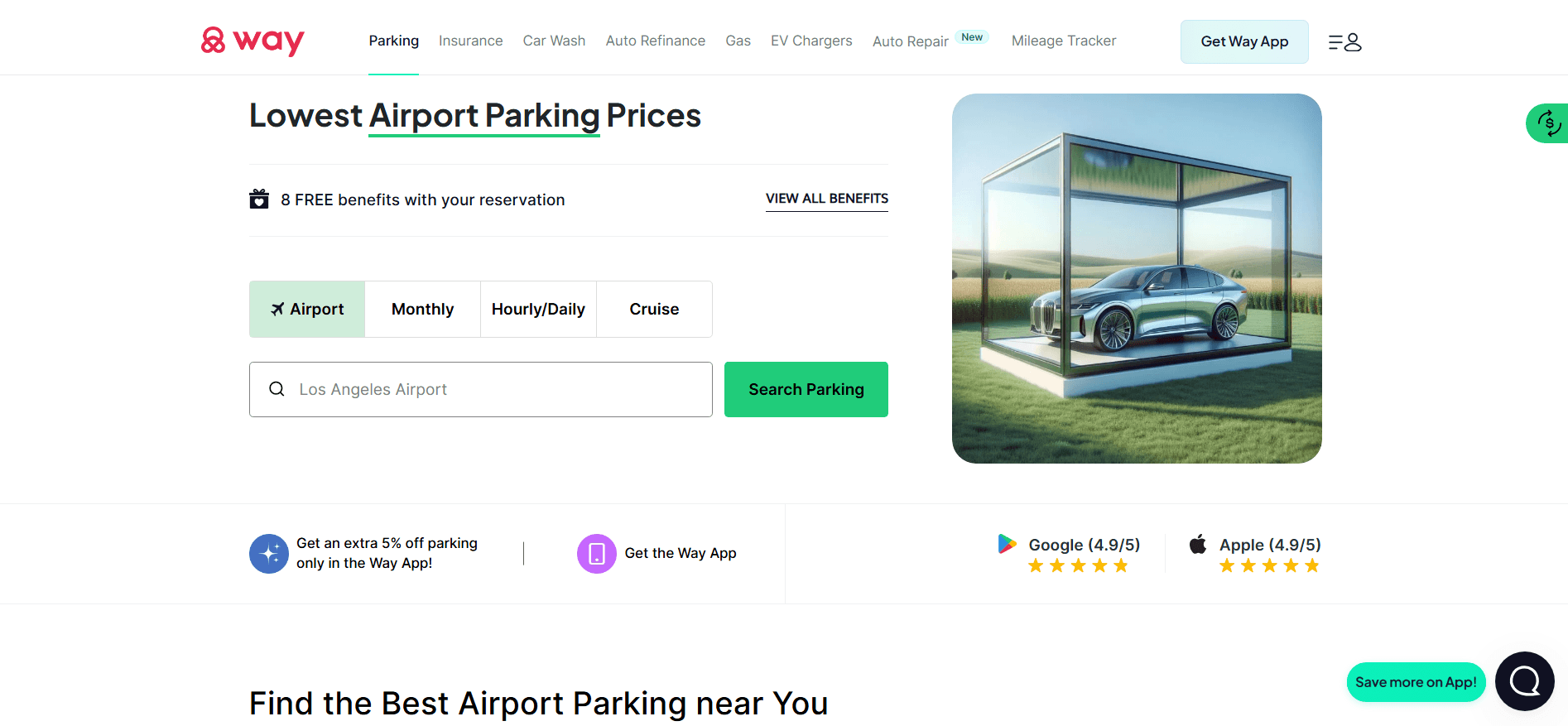The image size is (1568, 726).
Task: Click the Los Angeles Airport search field
Action: 480,389
